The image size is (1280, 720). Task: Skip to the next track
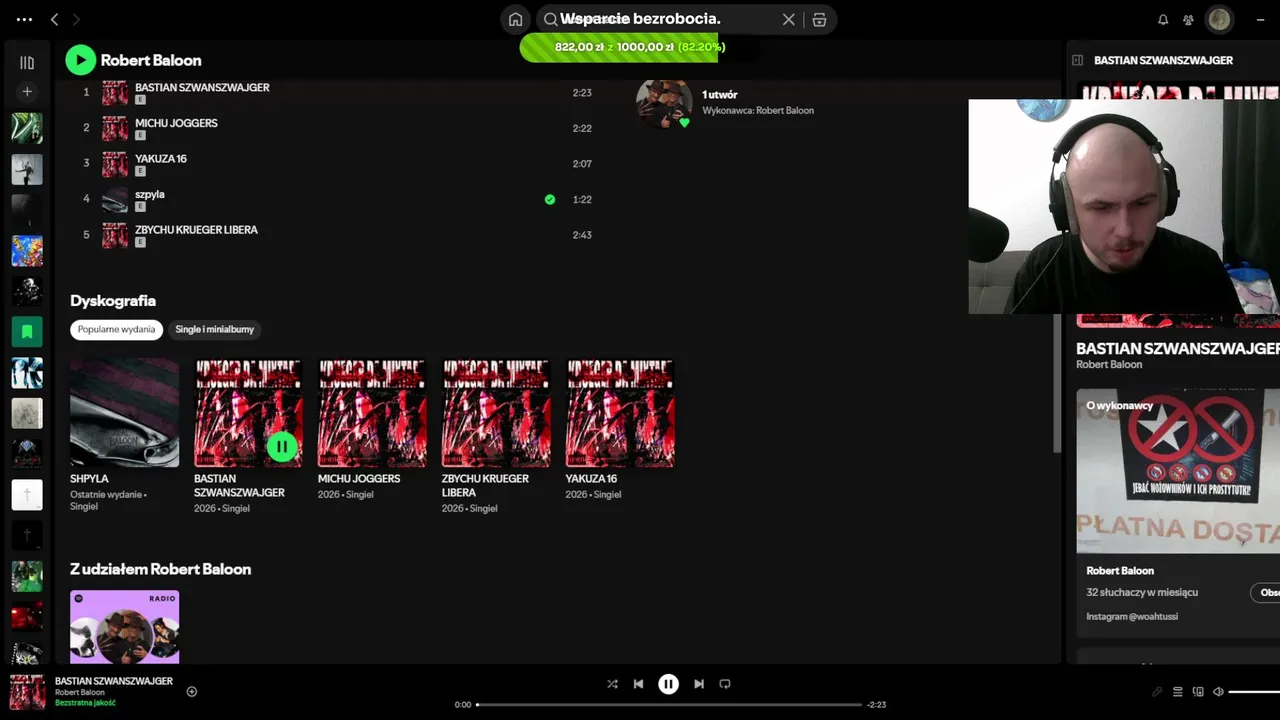pyautogui.click(x=699, y=684)
